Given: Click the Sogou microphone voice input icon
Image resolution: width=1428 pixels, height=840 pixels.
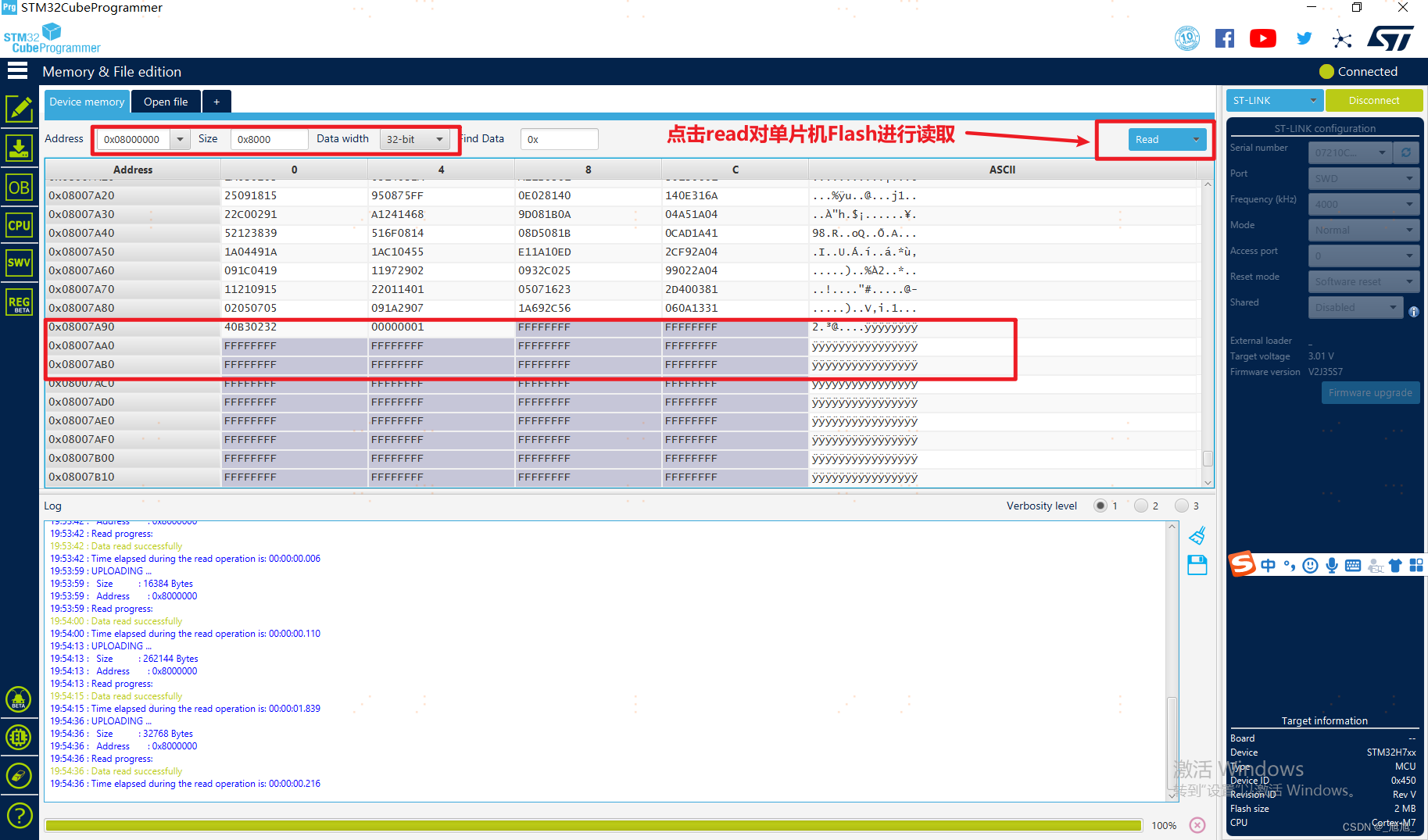Looking at the screenshot, I should pyautogui.click(x=1332, y=565).
